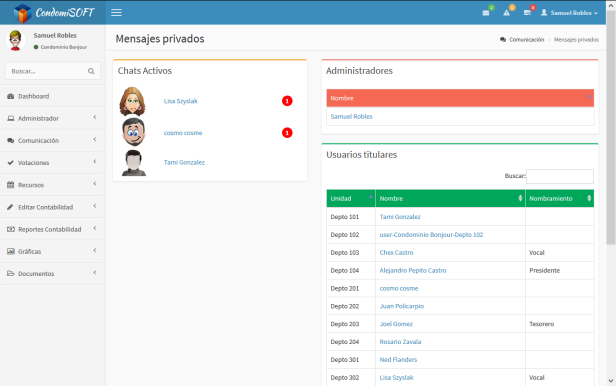Open the chat comments icon in header

tap(527, 13)
